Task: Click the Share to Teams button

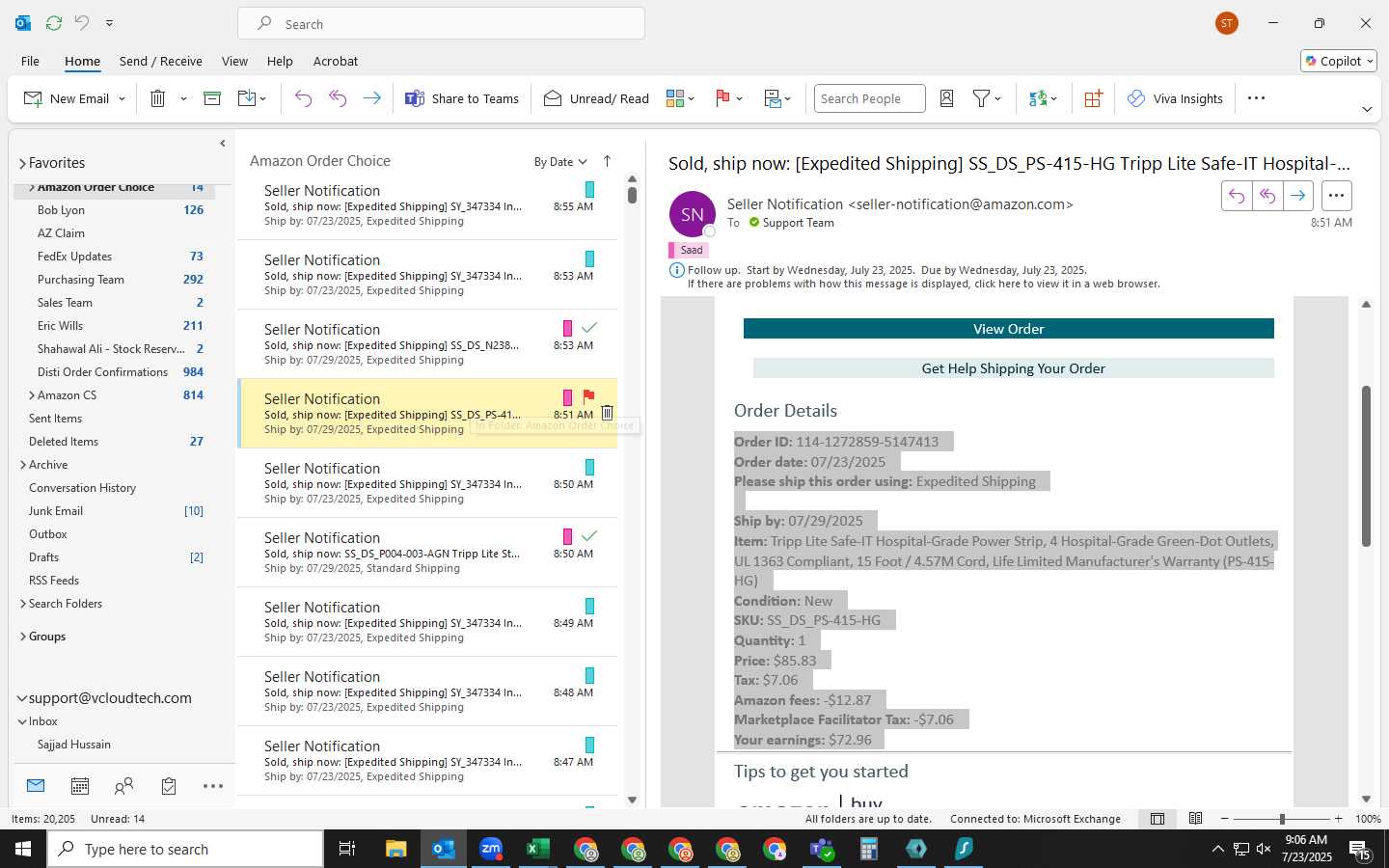Action: tap(462, 98)
